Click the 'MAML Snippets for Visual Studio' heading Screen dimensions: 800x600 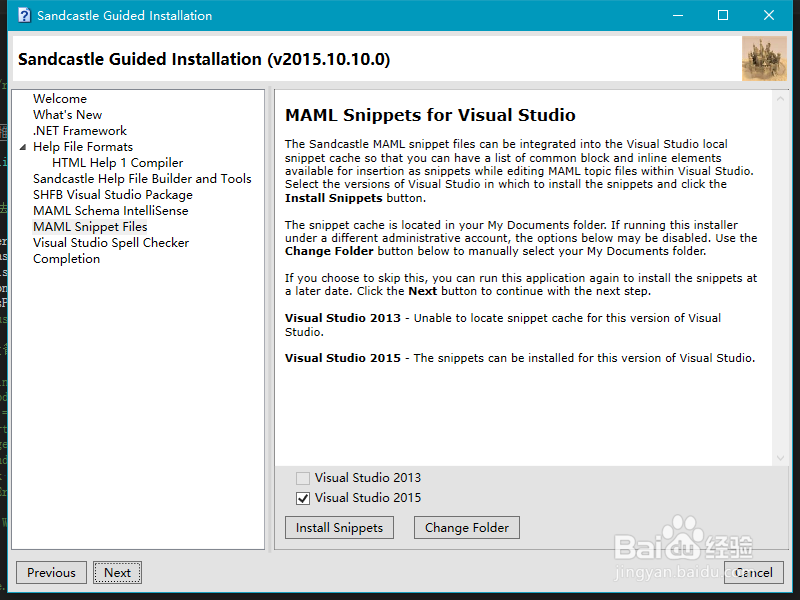click(430, 115)
